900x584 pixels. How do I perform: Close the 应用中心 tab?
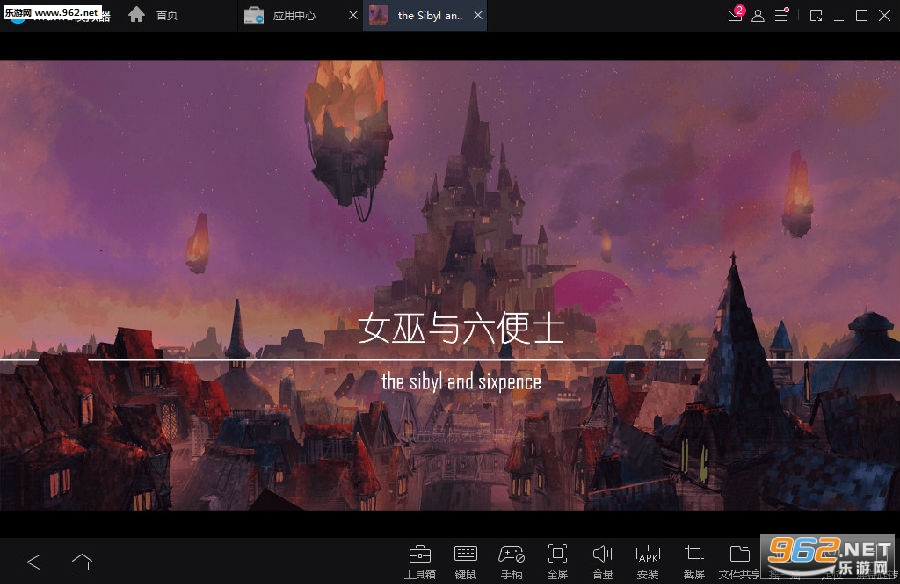354,16
